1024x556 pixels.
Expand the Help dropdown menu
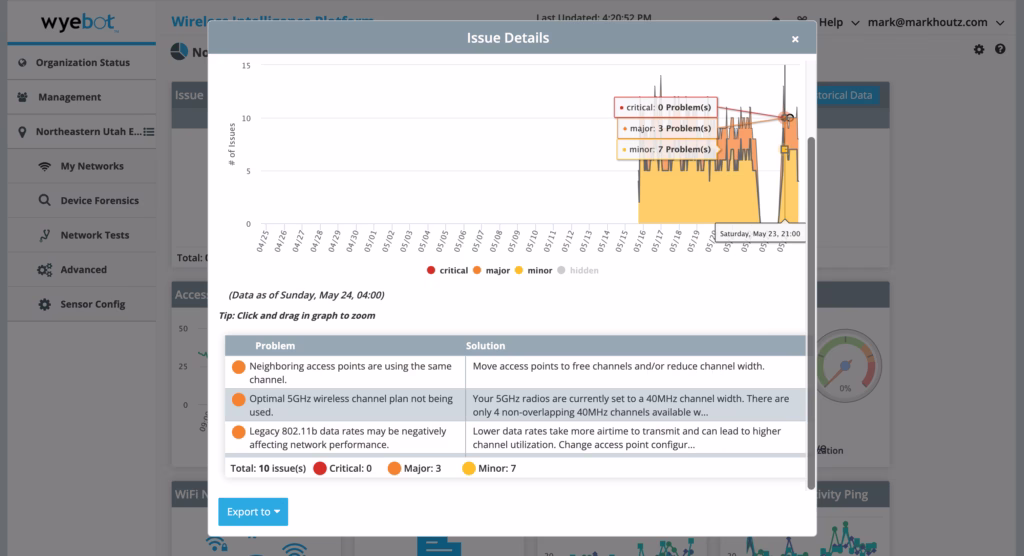[x=839, y=22]
